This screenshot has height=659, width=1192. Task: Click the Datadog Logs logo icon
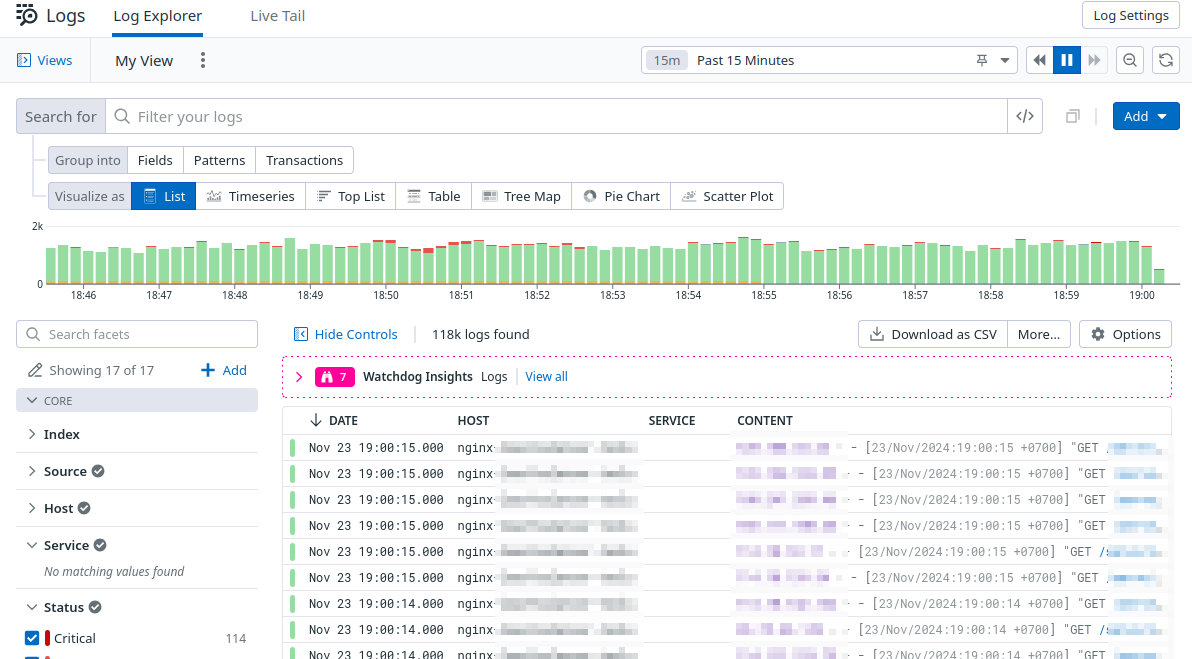coord(25,15)
